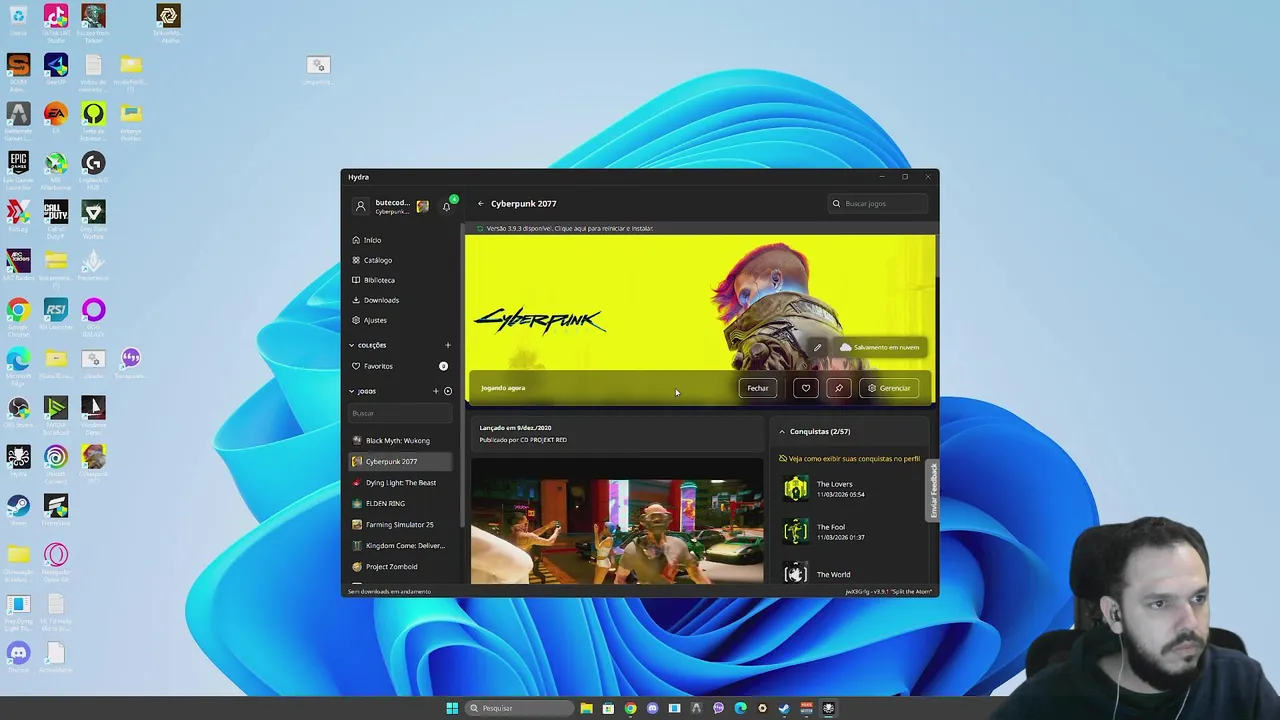
Task: Open Google Chrome from taskbar
Action: pyautogui.click(x=630, y=708)
